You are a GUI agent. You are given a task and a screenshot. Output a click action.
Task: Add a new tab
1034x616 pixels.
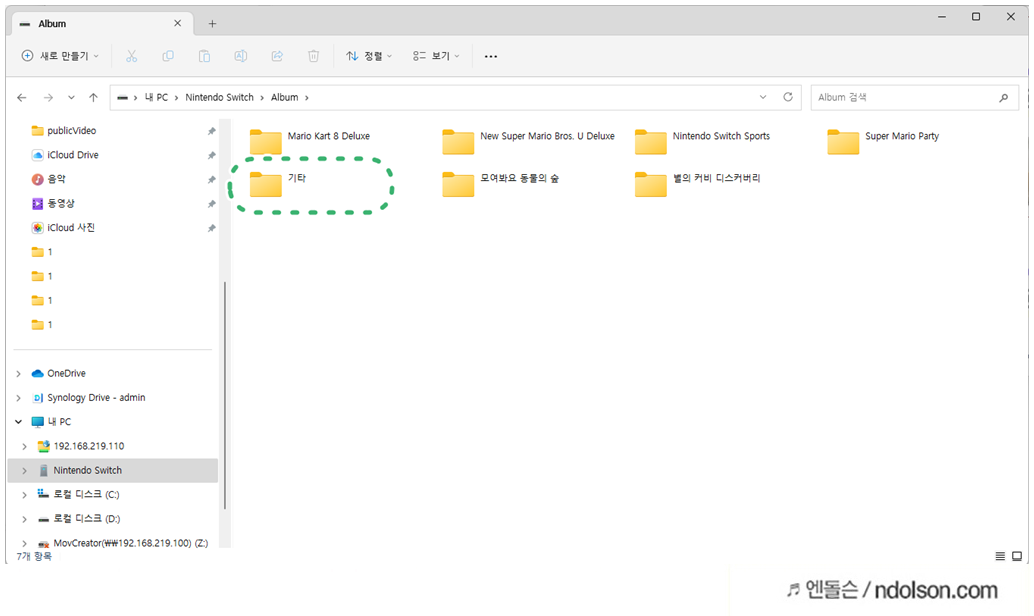point(212,24)
